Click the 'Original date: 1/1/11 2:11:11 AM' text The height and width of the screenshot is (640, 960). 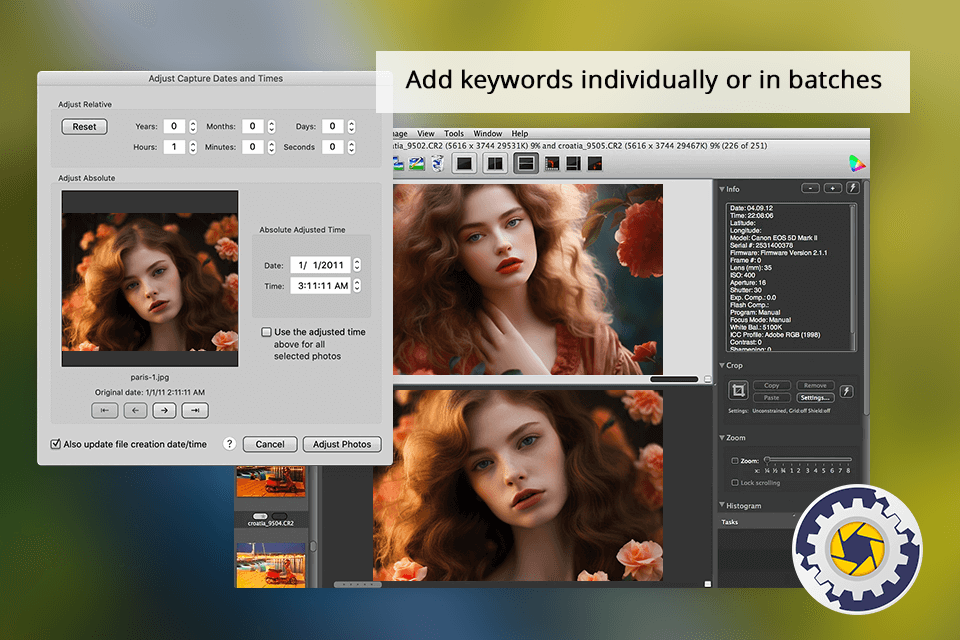[x=150, y=392]
